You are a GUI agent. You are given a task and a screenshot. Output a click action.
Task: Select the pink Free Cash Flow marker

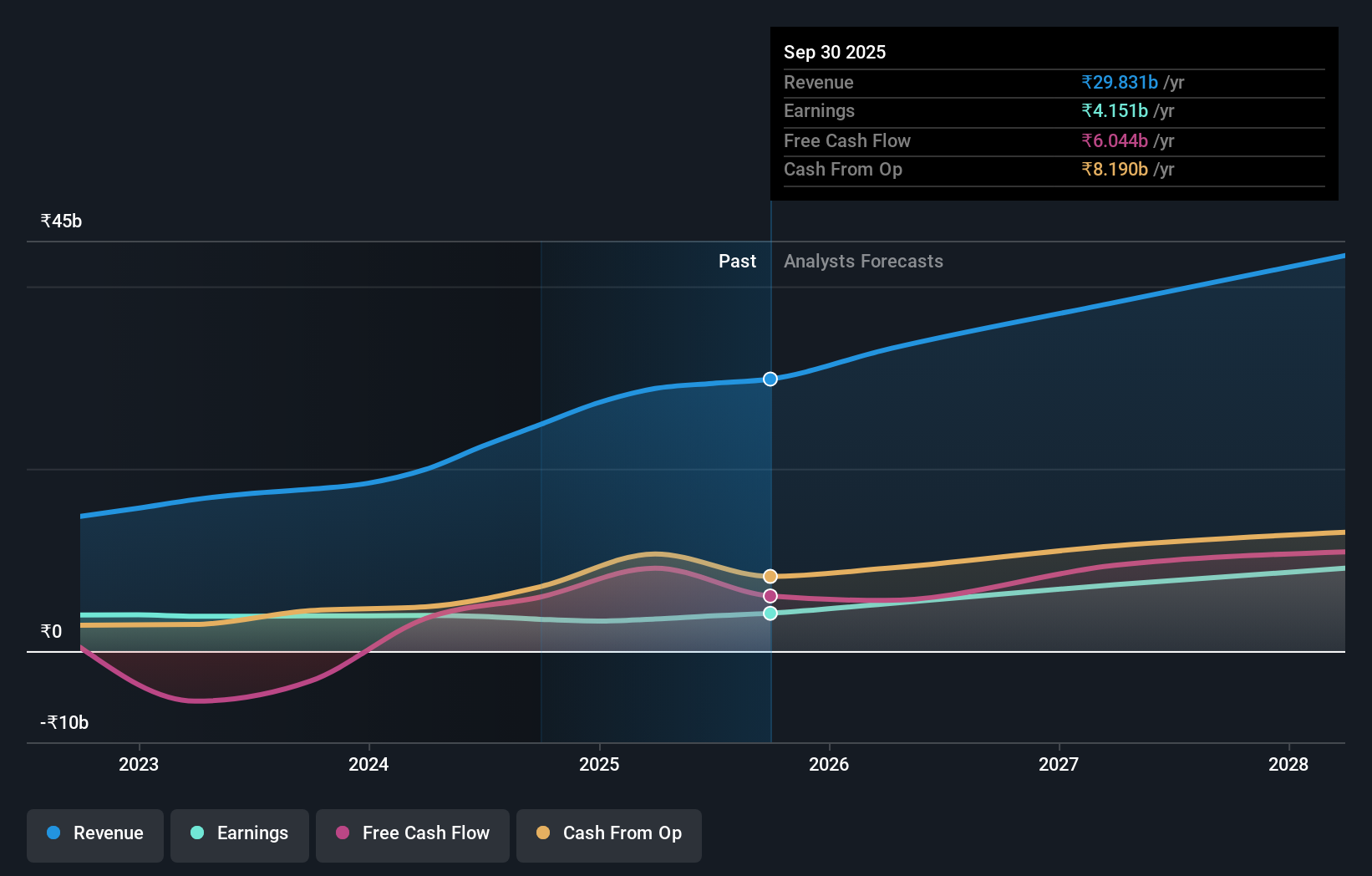tap(770, 595)
